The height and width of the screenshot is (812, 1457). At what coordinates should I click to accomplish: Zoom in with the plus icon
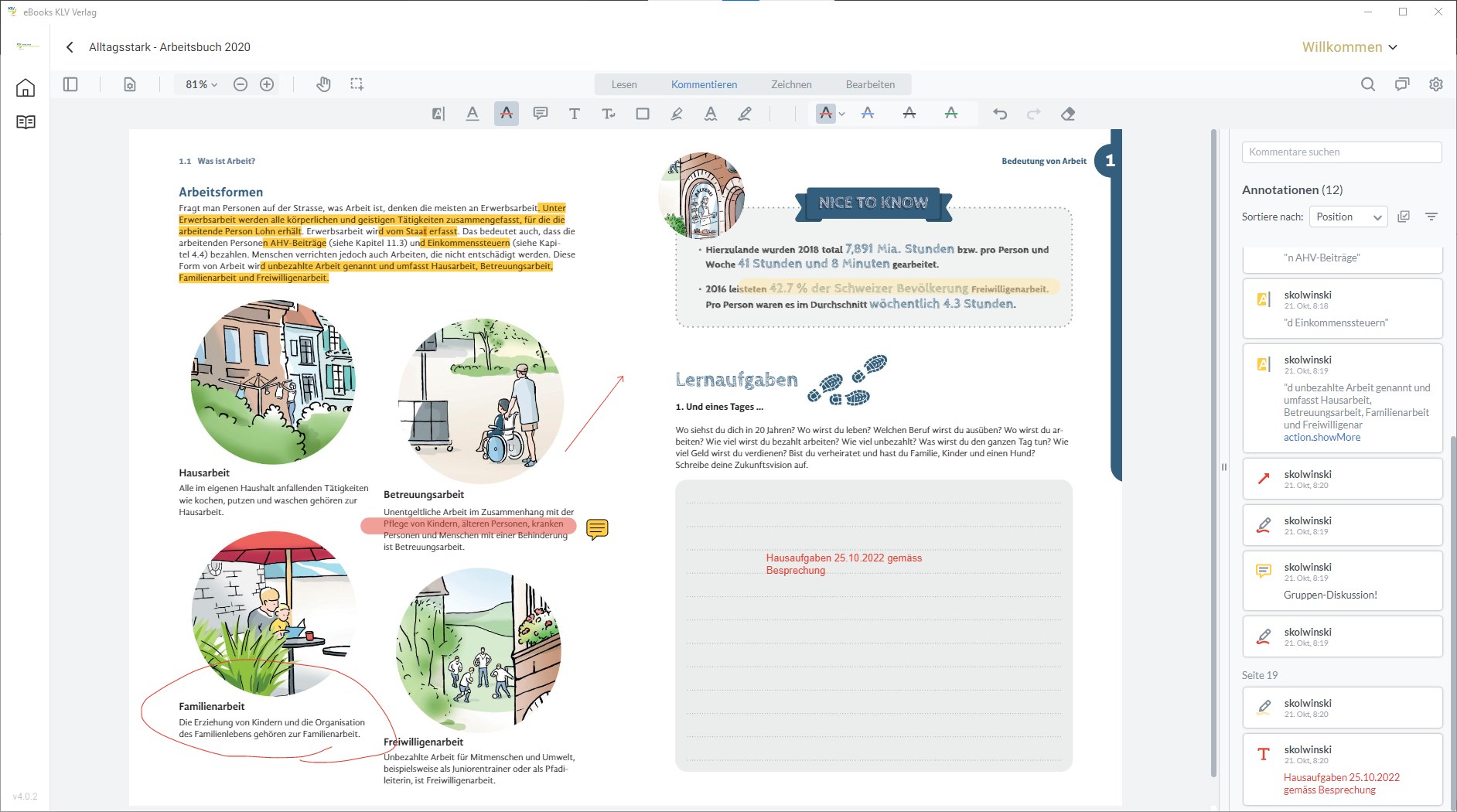click(x=267, y=84)
